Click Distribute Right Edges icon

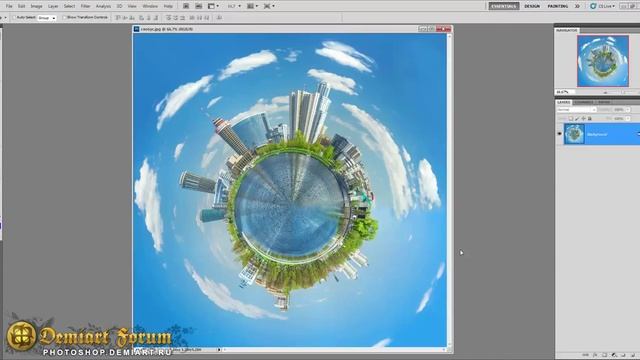(x=207, y=18)
